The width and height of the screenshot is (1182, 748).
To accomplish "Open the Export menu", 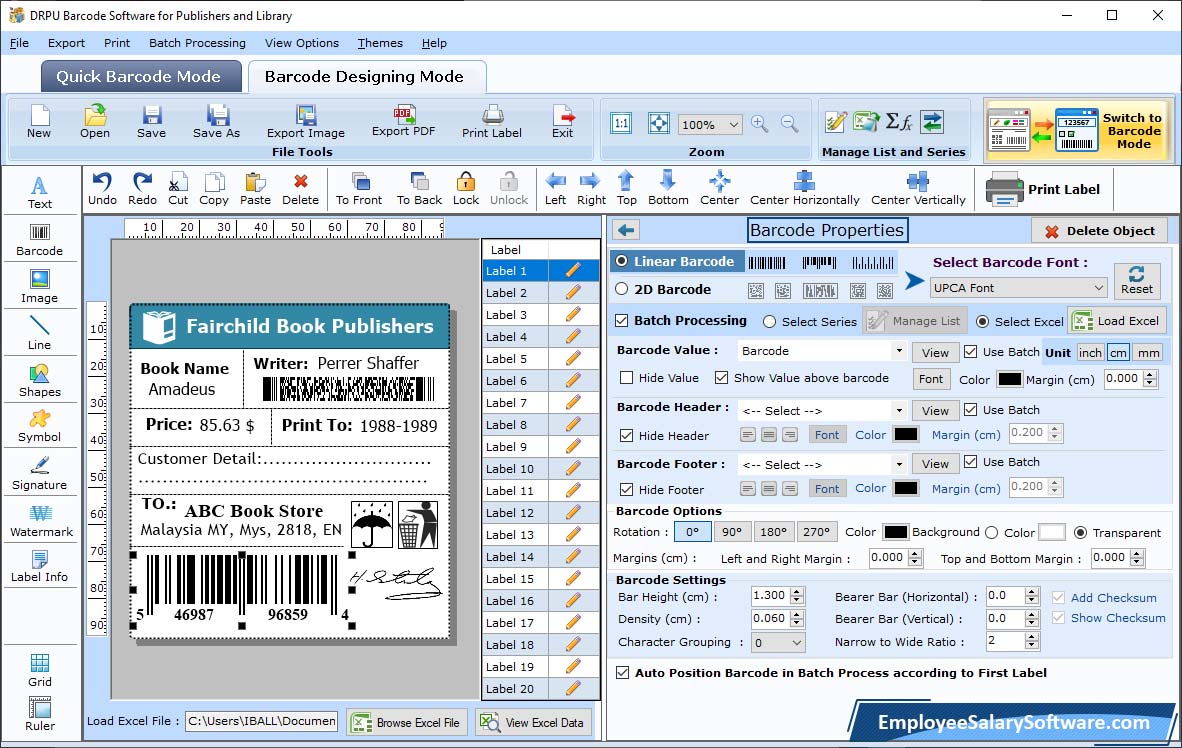I will [66, 43].
